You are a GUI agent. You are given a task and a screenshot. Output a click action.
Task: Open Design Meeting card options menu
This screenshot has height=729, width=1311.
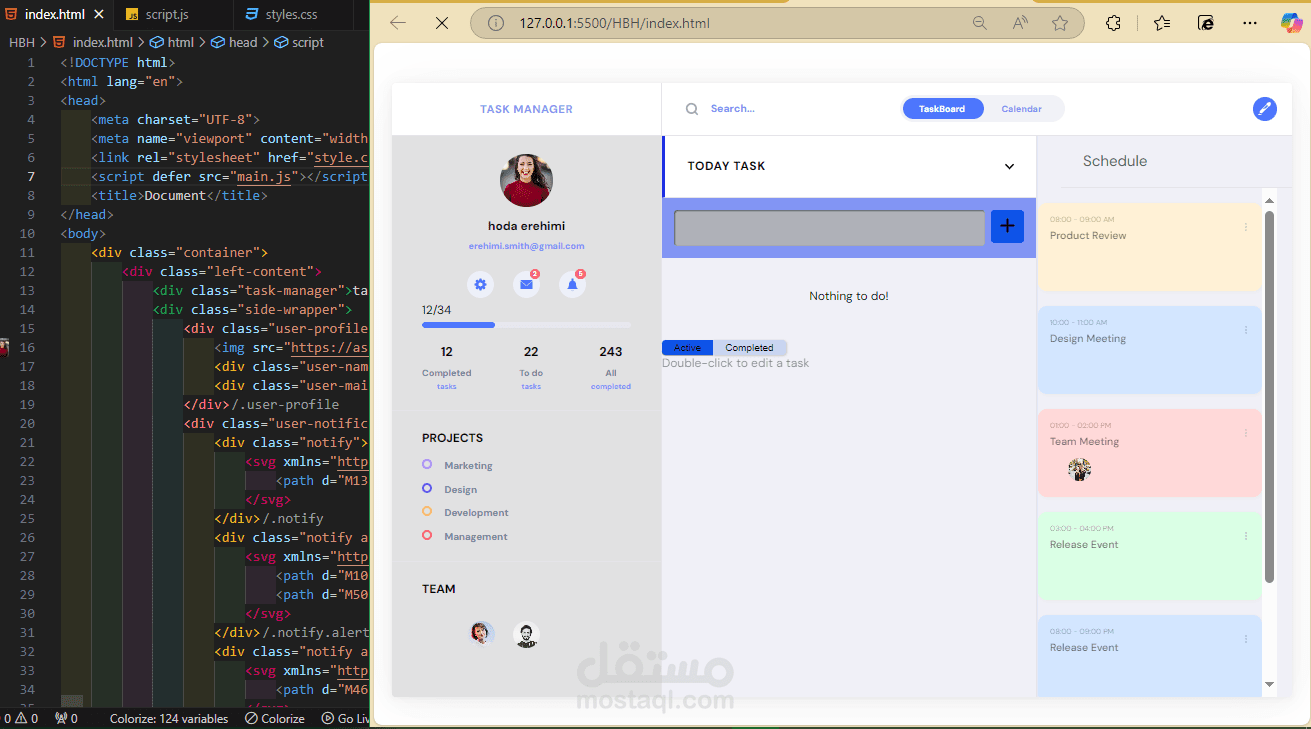coord(1246,330)
